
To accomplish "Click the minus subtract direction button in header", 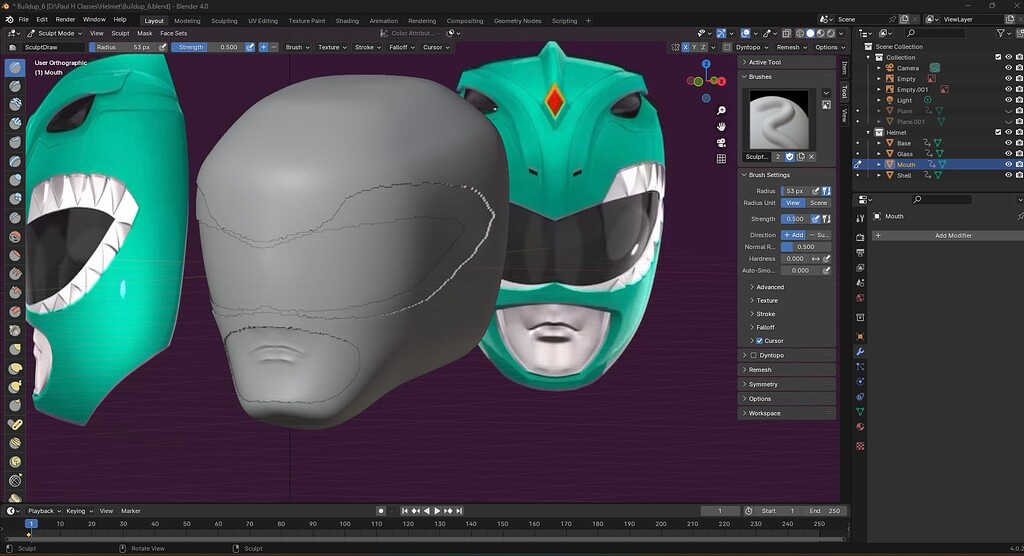I will [x=274, y=47].
